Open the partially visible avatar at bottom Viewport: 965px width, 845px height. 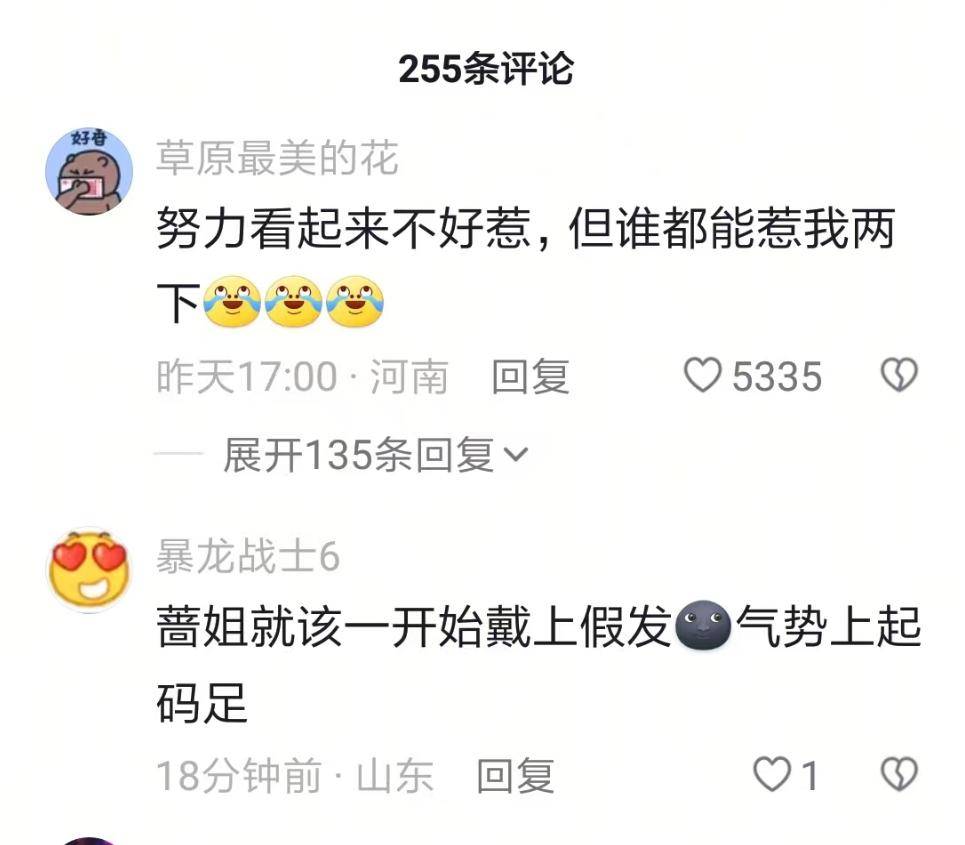coord(89,841)
